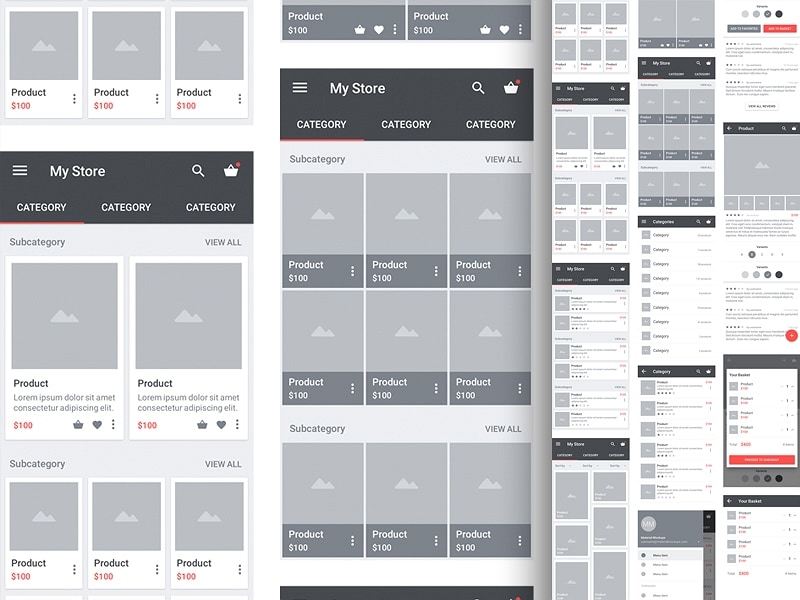Click search icon in large gray-tile My Store header
This screenshot has width=800, height=600.
tap(478, 88)
